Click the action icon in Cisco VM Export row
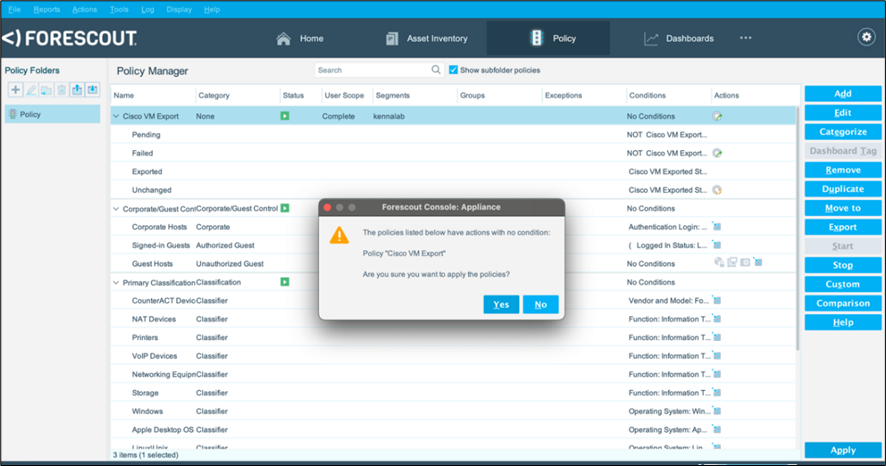This screenshot has width=886, height=466. 718,116
